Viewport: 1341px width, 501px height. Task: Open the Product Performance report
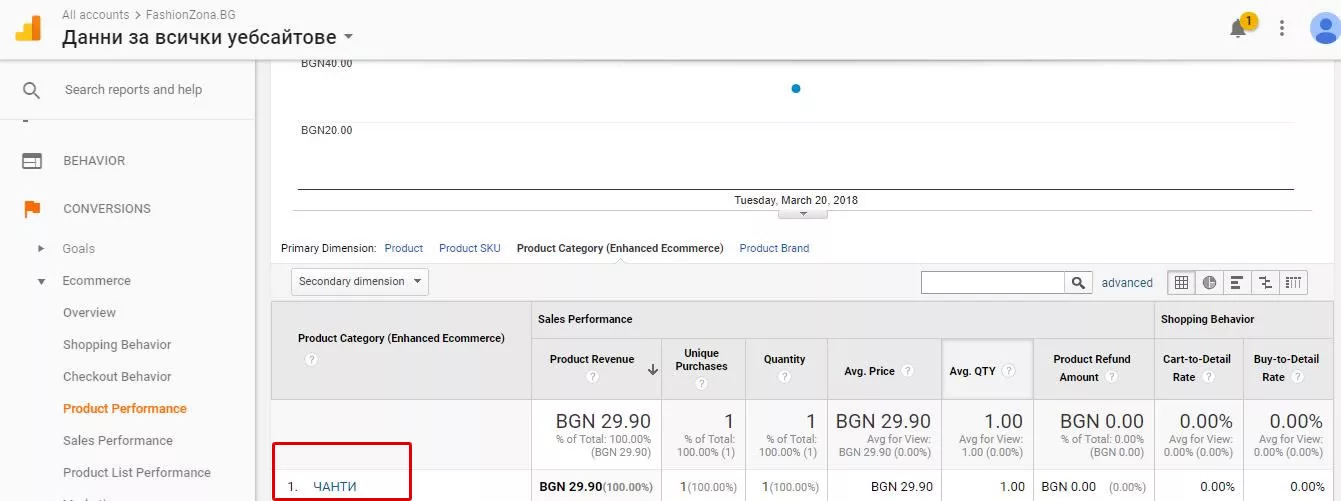pos(125,409)
